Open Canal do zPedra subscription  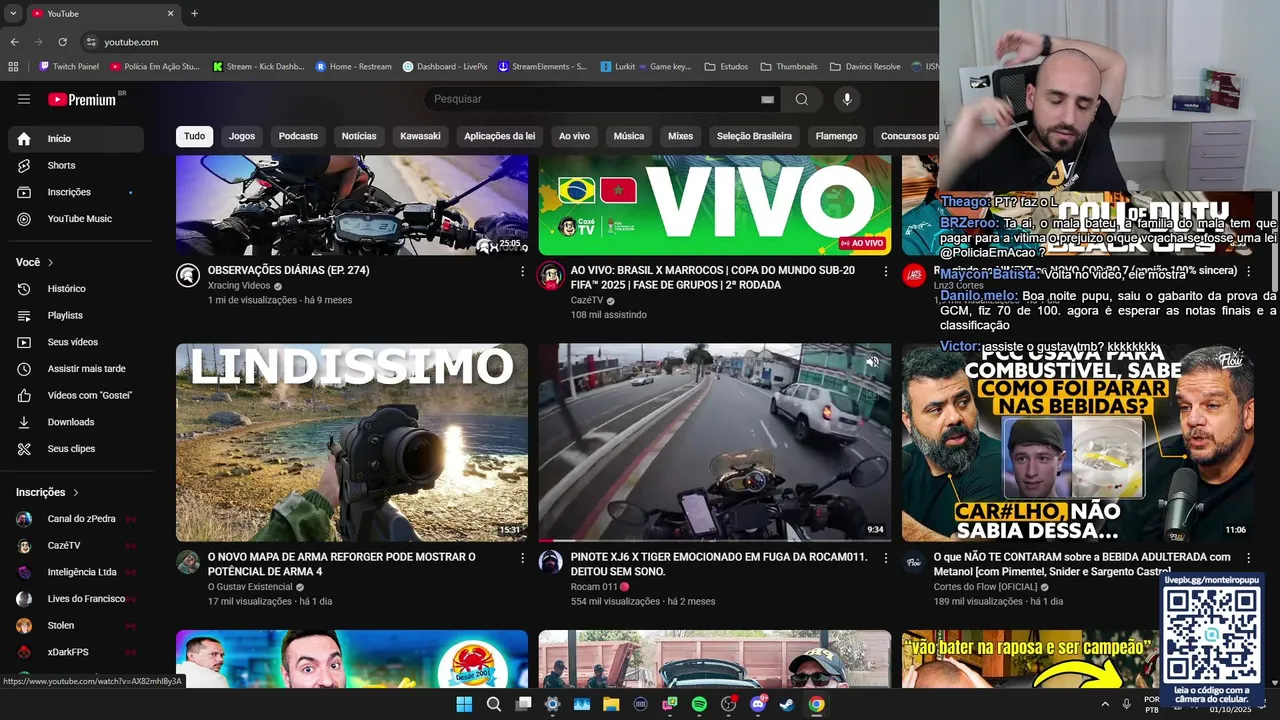coord(76,519)
